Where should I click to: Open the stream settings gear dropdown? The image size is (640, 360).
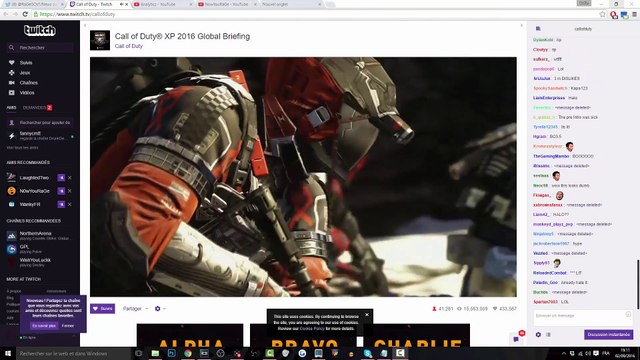pos(160,309)
